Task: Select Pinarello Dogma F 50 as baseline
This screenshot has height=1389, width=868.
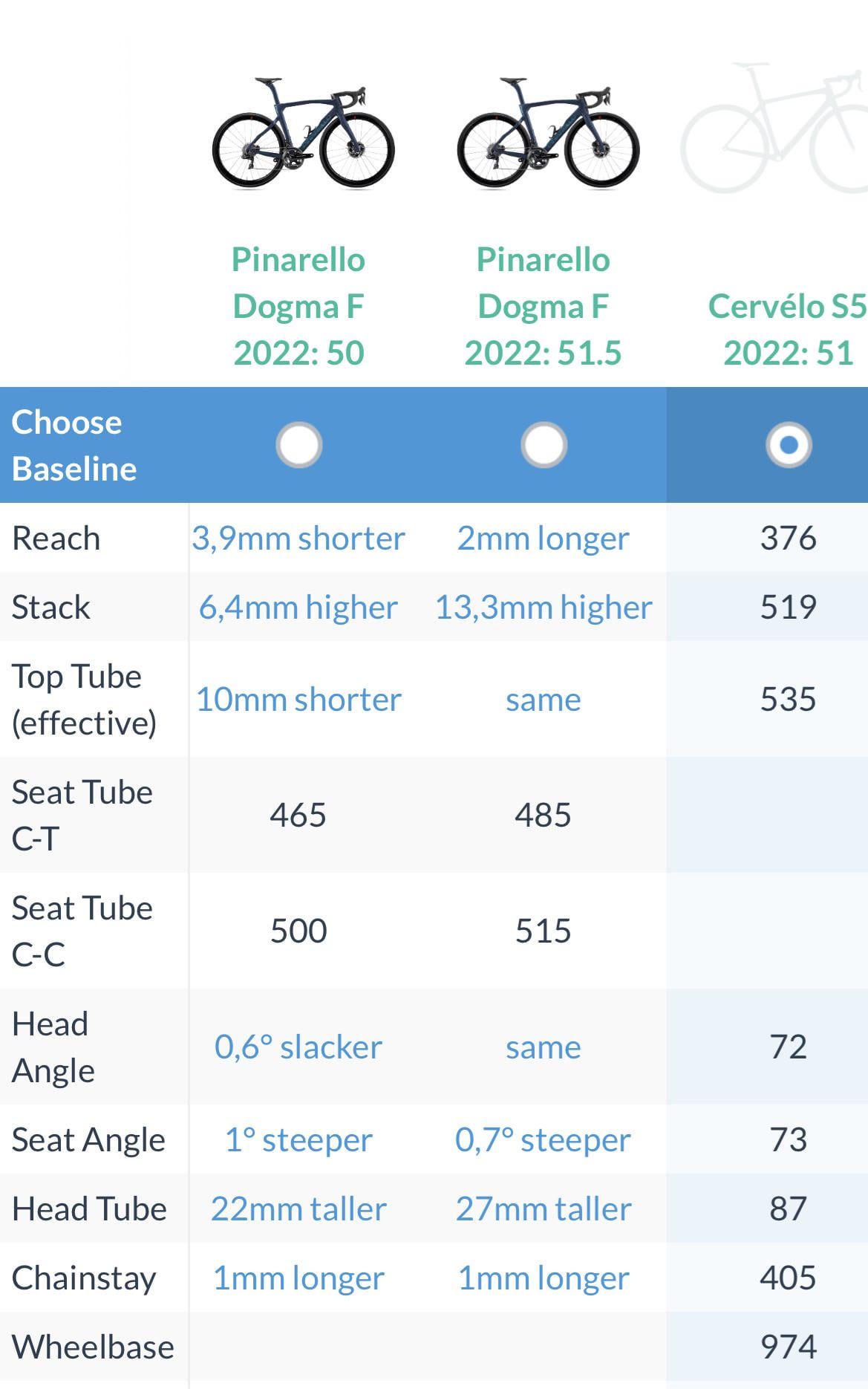Action: coord(298,445)
